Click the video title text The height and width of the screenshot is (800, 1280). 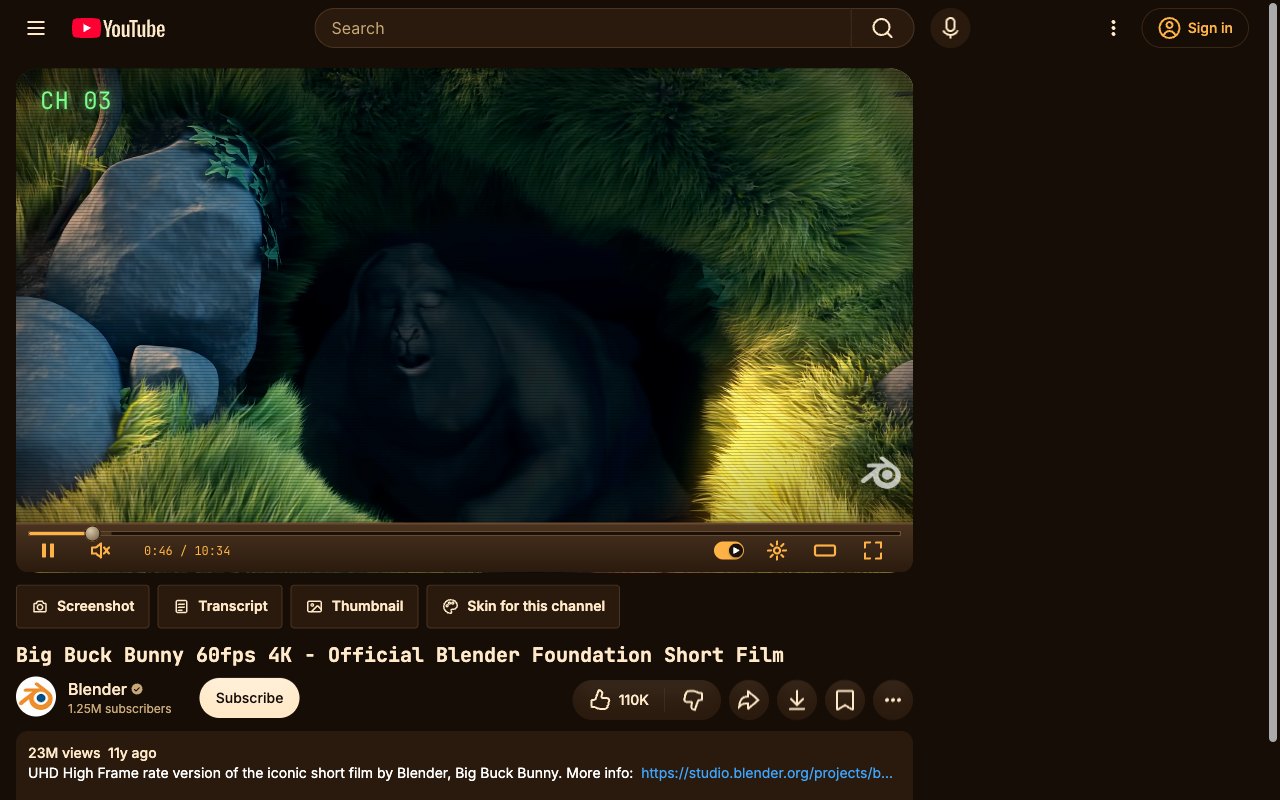tap(400, 655)
